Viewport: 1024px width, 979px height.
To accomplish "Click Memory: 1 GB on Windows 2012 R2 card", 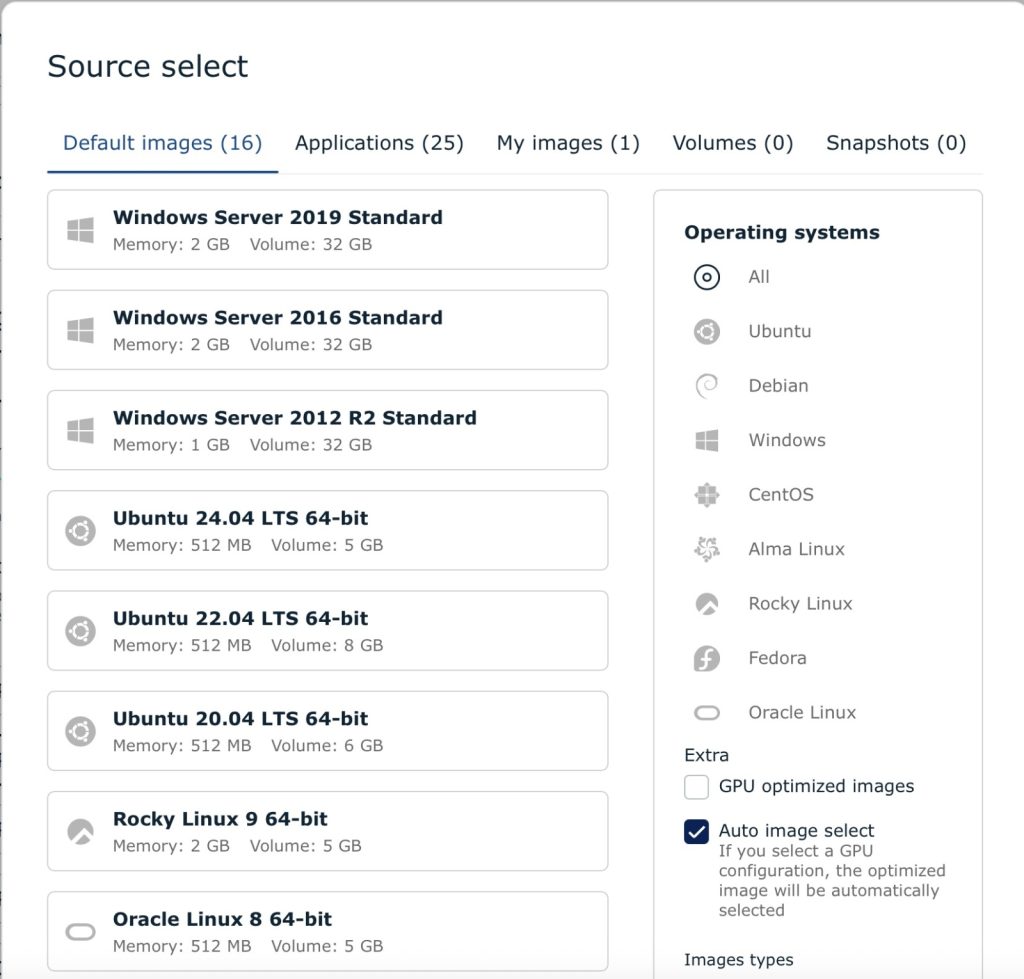I will 171,445.
